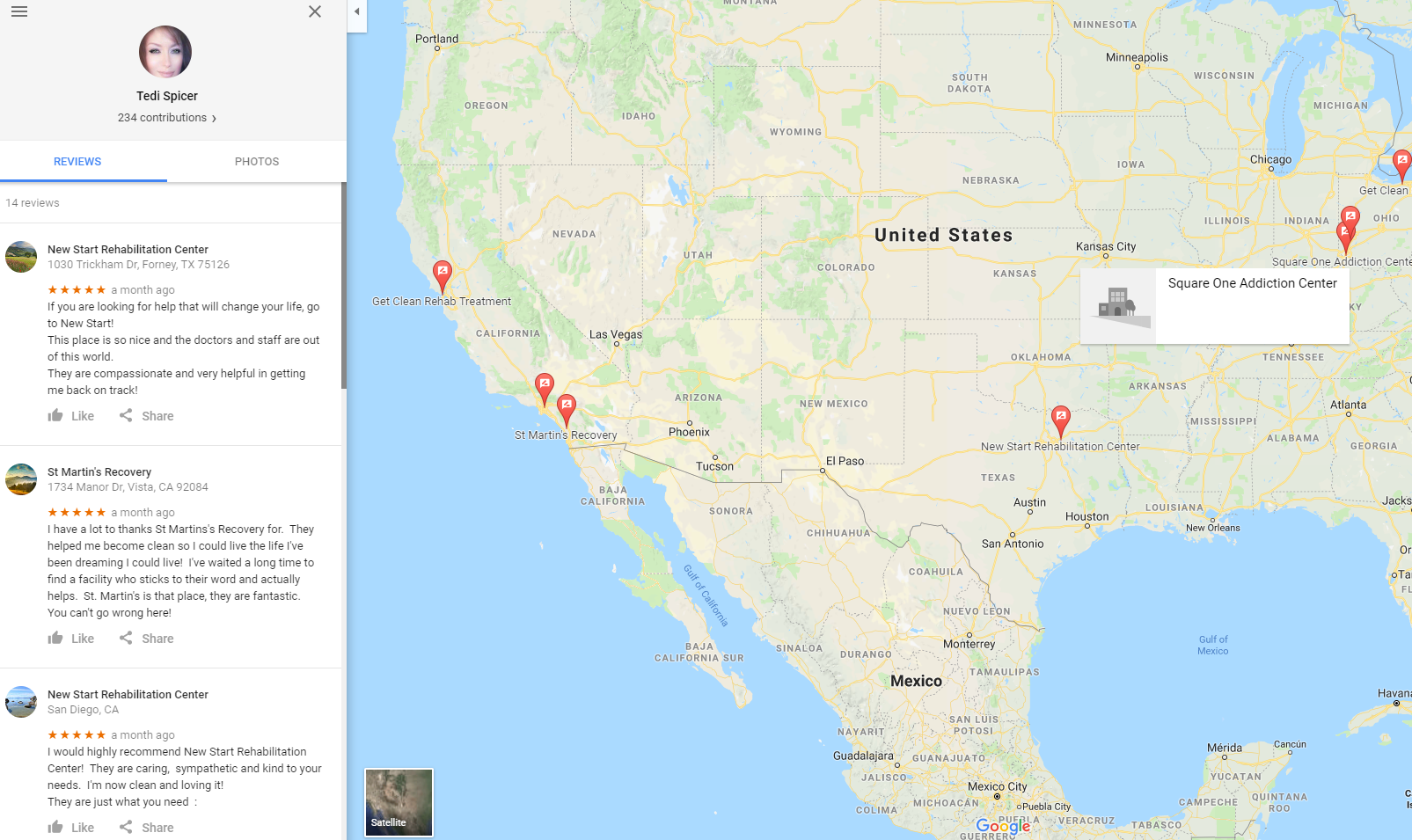Expand the 234 contributions chevron
1412x840 pixels.
coord(214,118)
